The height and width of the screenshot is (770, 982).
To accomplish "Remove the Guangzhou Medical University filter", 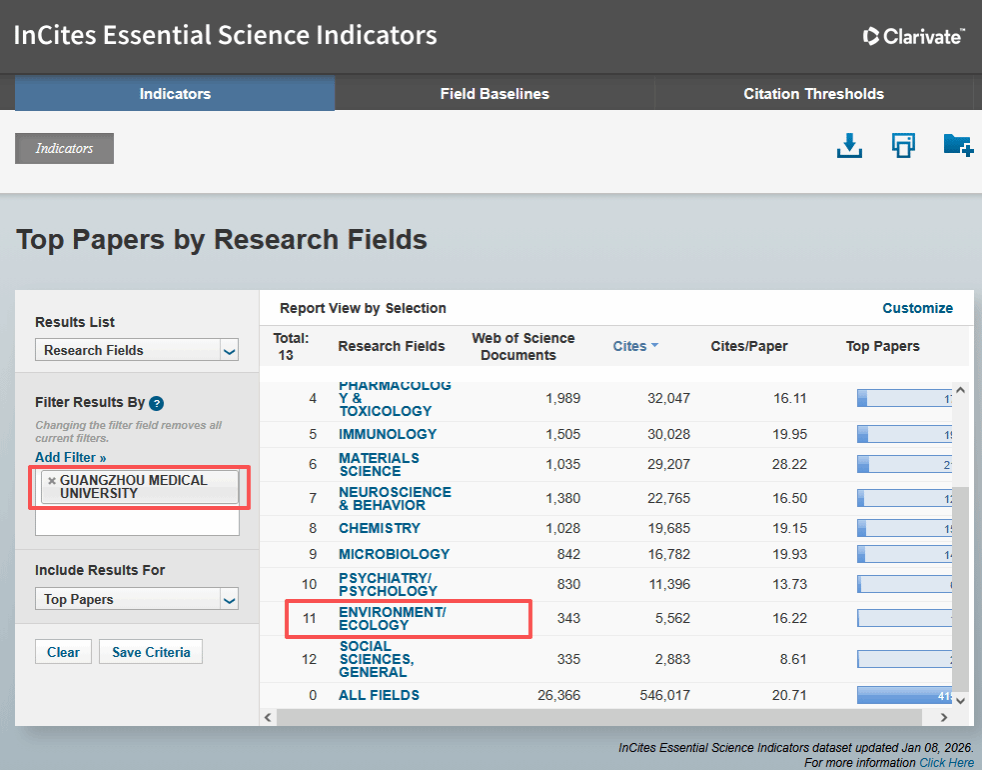I will tap(52, 481).
